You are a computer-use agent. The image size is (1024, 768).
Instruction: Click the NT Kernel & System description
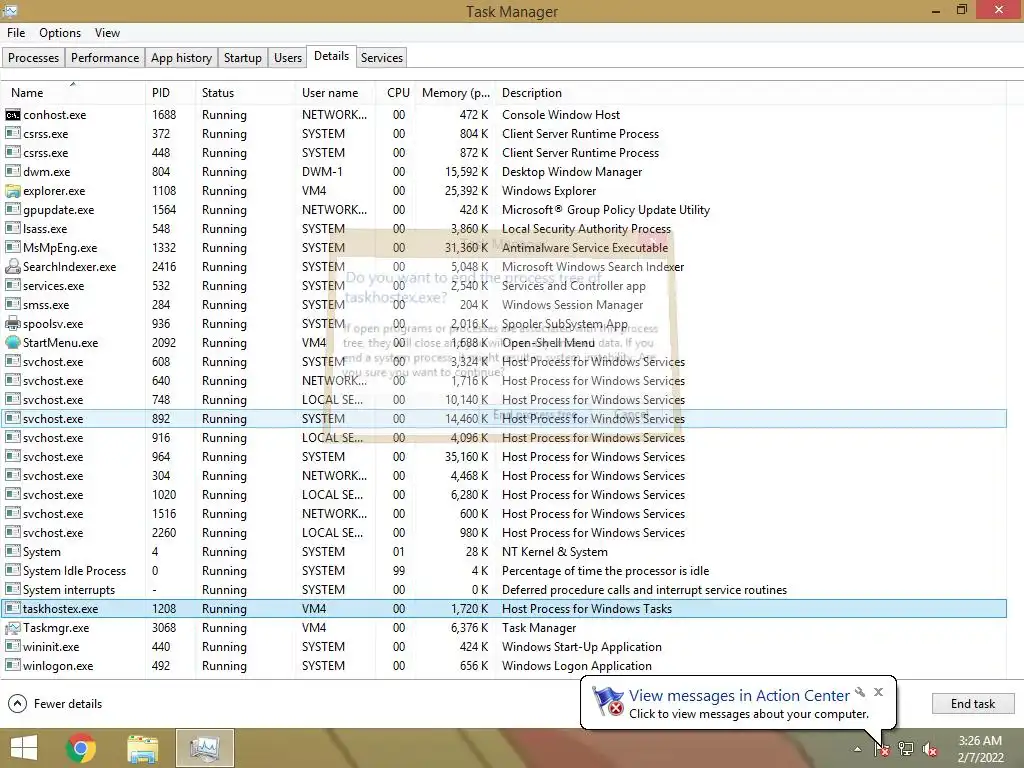pyautogui.click(x=554, y=552)
